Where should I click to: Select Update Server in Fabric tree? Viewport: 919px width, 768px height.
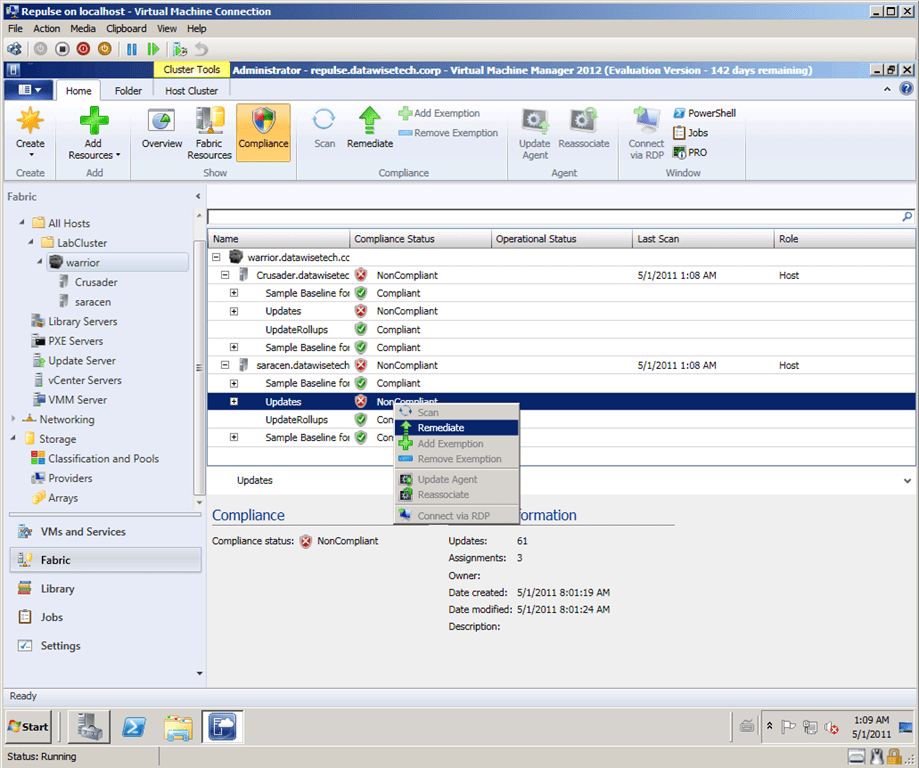click(x=81, y=361)
